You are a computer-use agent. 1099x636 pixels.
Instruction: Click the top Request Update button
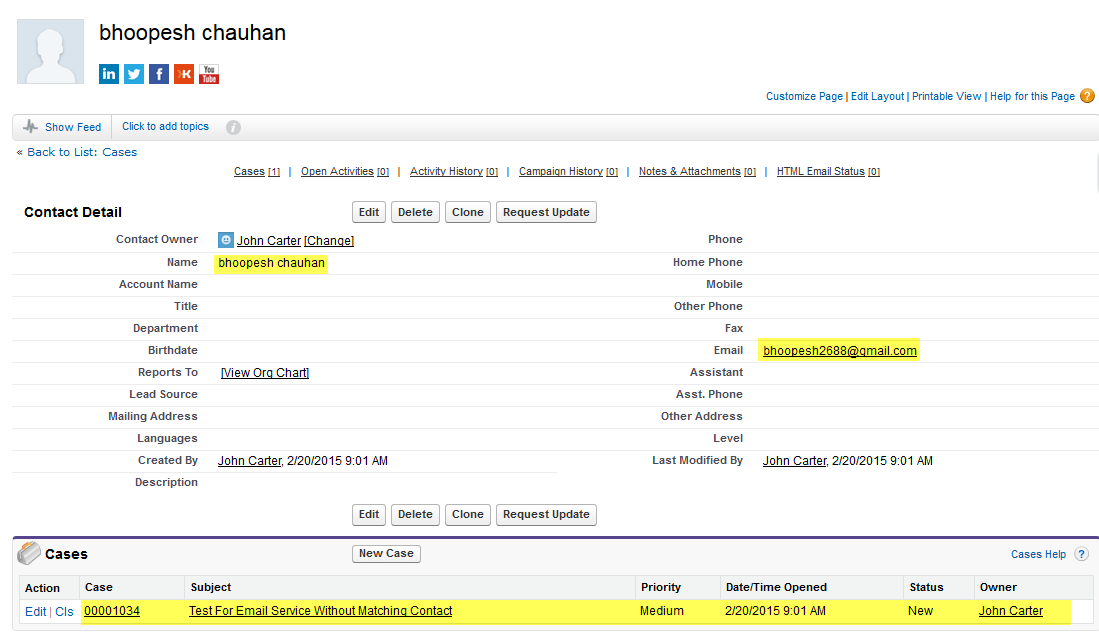[x=546, y=212]
